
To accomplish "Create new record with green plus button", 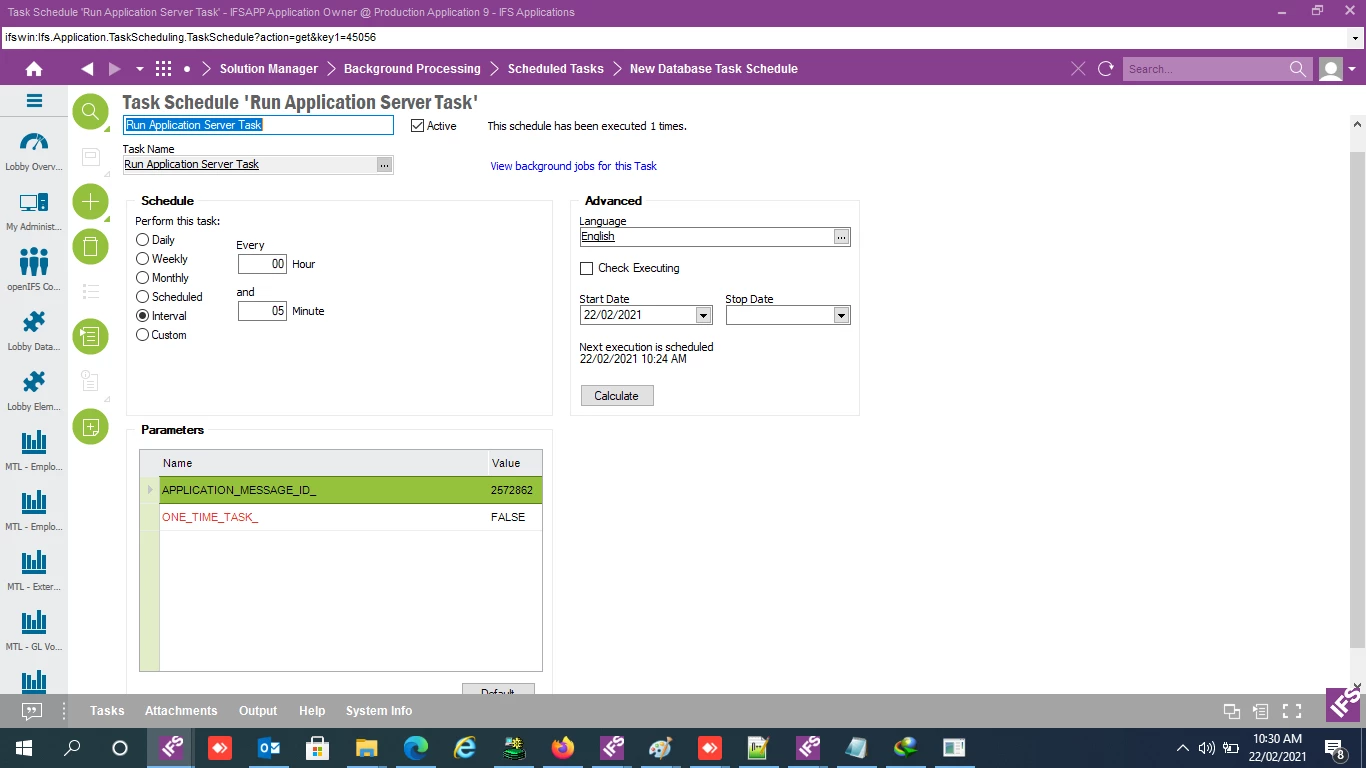I will [90, 201].
